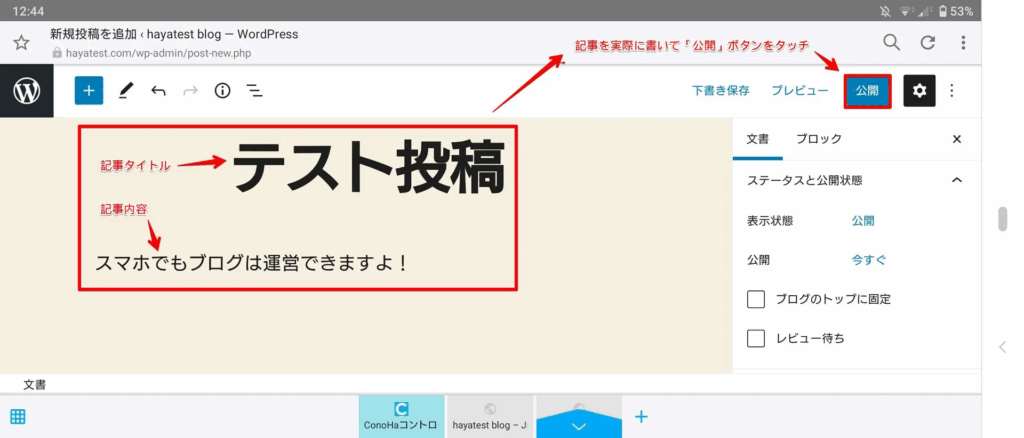
Task: Click the undo arrow icon
Action: [158, 91]
